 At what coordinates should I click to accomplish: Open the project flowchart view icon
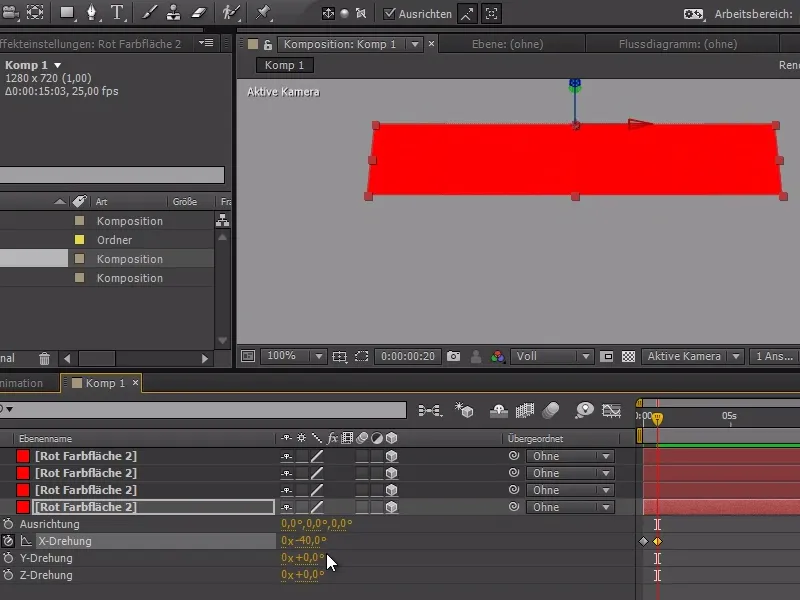pos(222,220)
